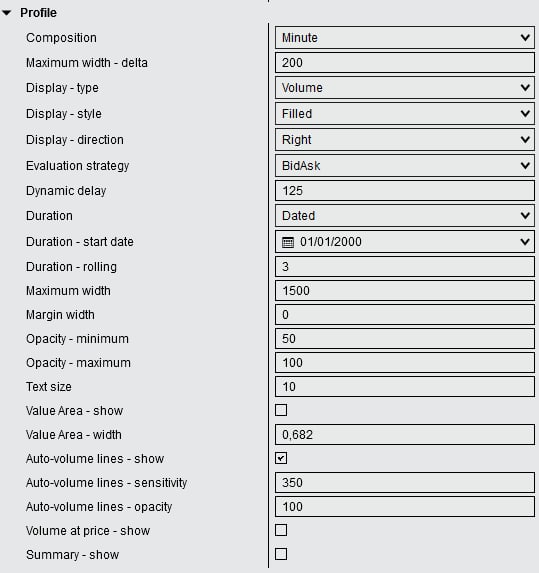The width and height of the screenshot is (539, 573).
Task: Open Evaluation strategy dropdown showing BidAsk
Action: (405, 166)
